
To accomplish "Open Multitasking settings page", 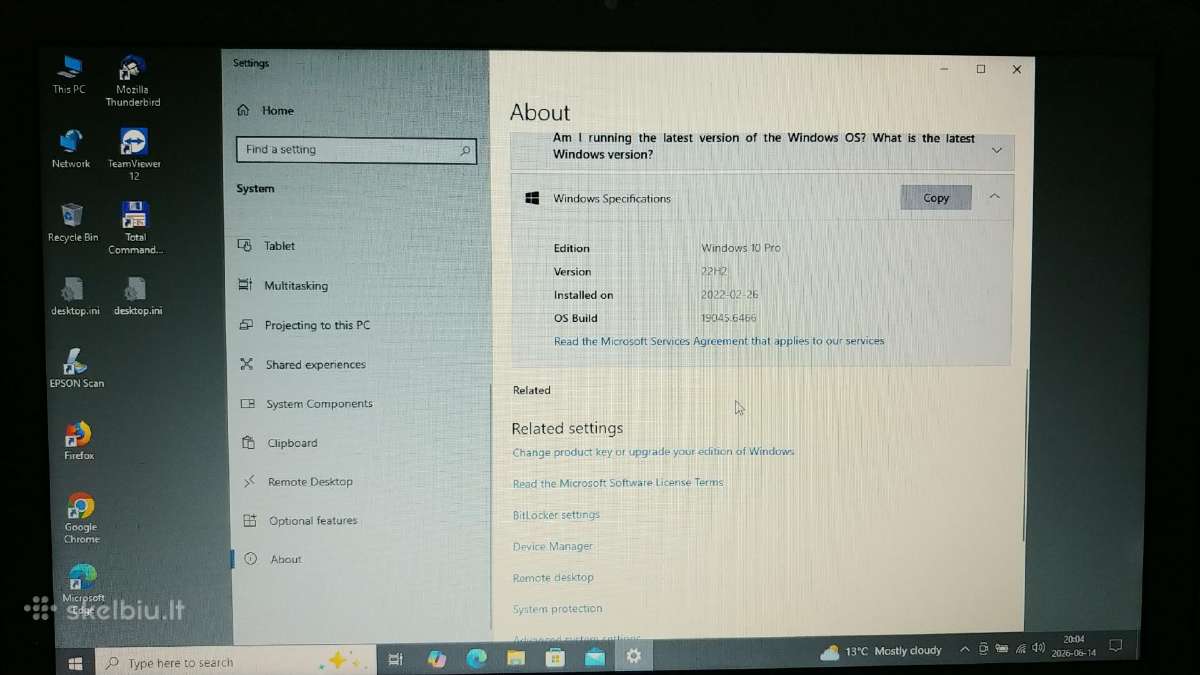I will coord(283,285).
